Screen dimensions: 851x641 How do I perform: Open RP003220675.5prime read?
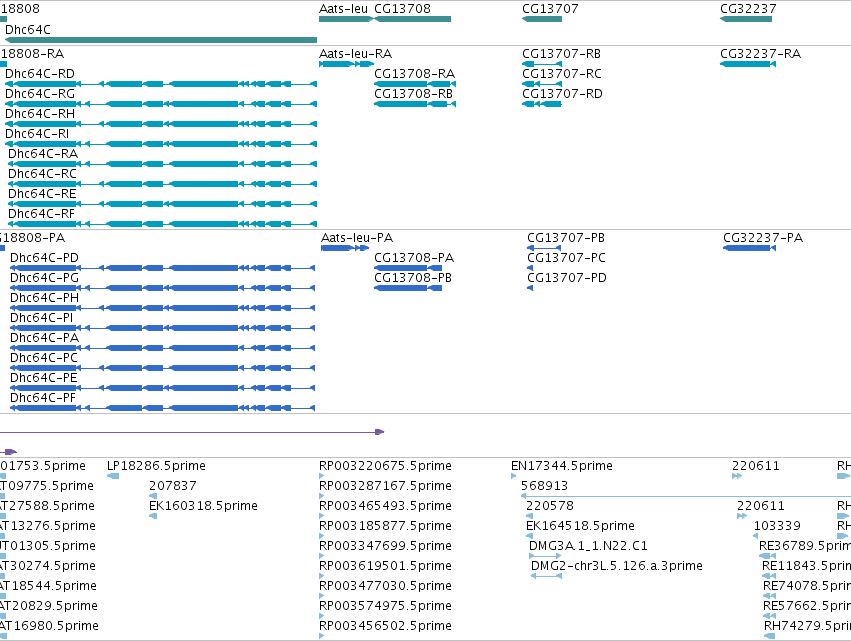[x=322, y=476]
